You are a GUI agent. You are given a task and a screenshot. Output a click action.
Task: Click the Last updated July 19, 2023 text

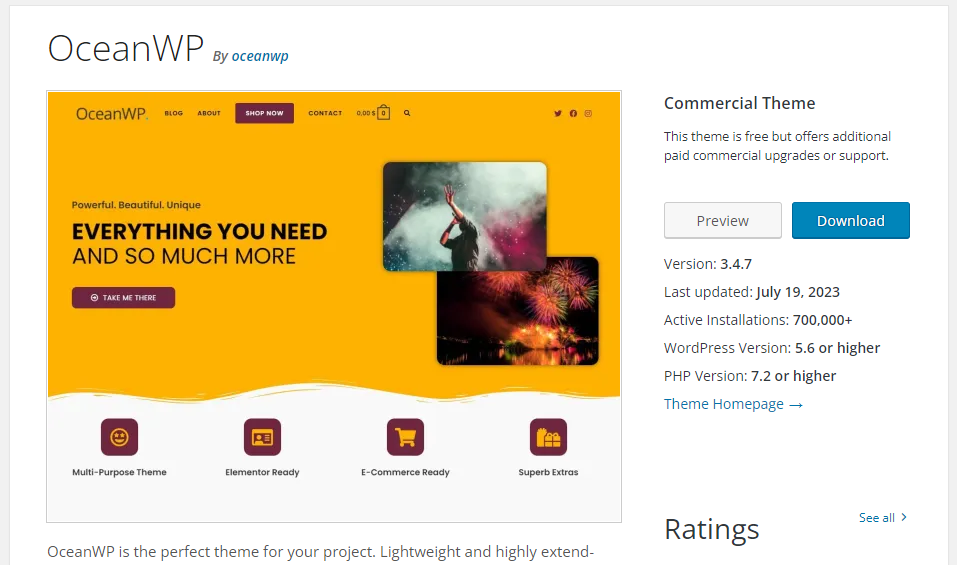click(751, 292)
